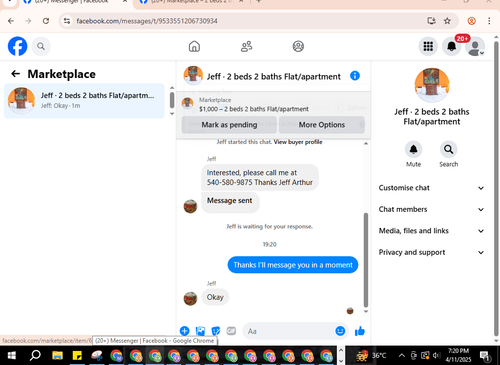The height and width of the screenshot is (365, 500).
Task: Click the conversation list scrollbar
Action: pyautogui.click(x=172, y=100)
